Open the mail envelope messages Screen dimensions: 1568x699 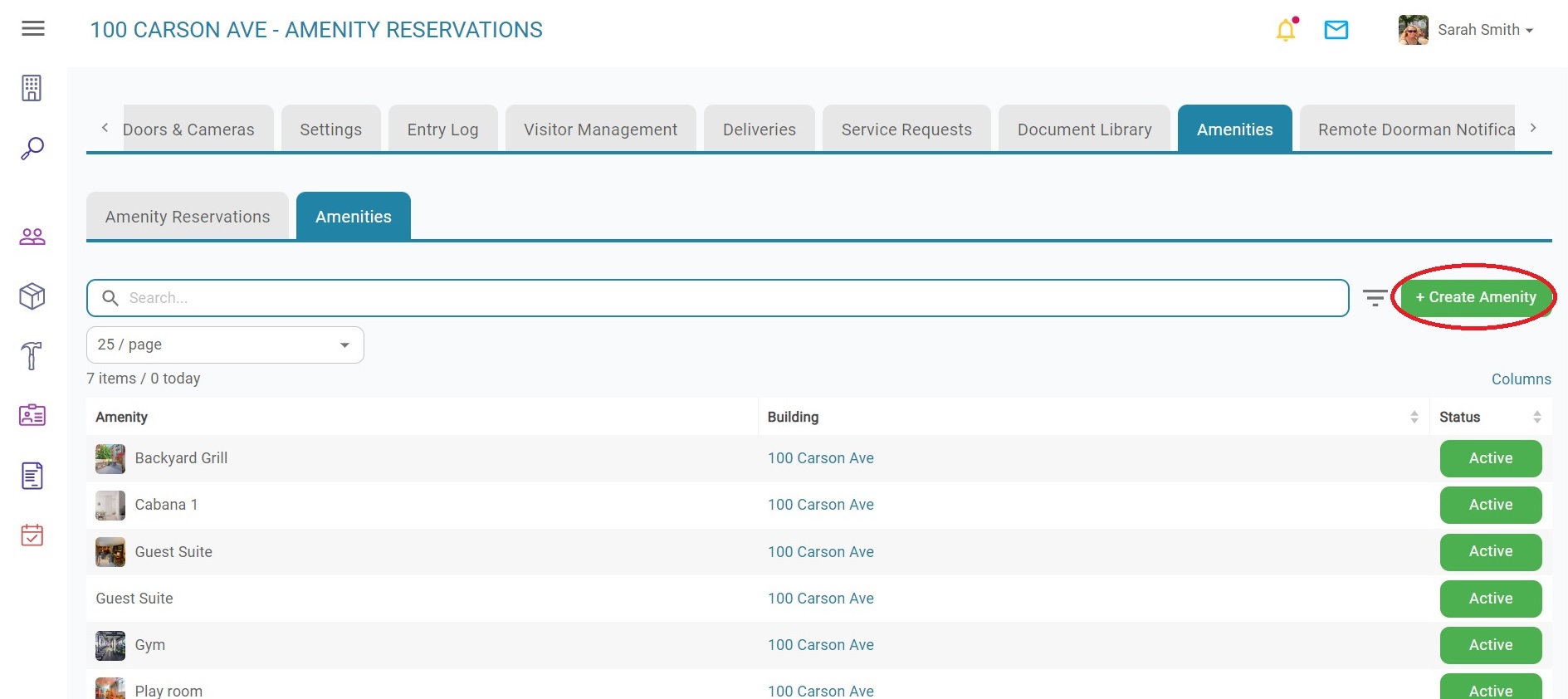coord(1336,30)
